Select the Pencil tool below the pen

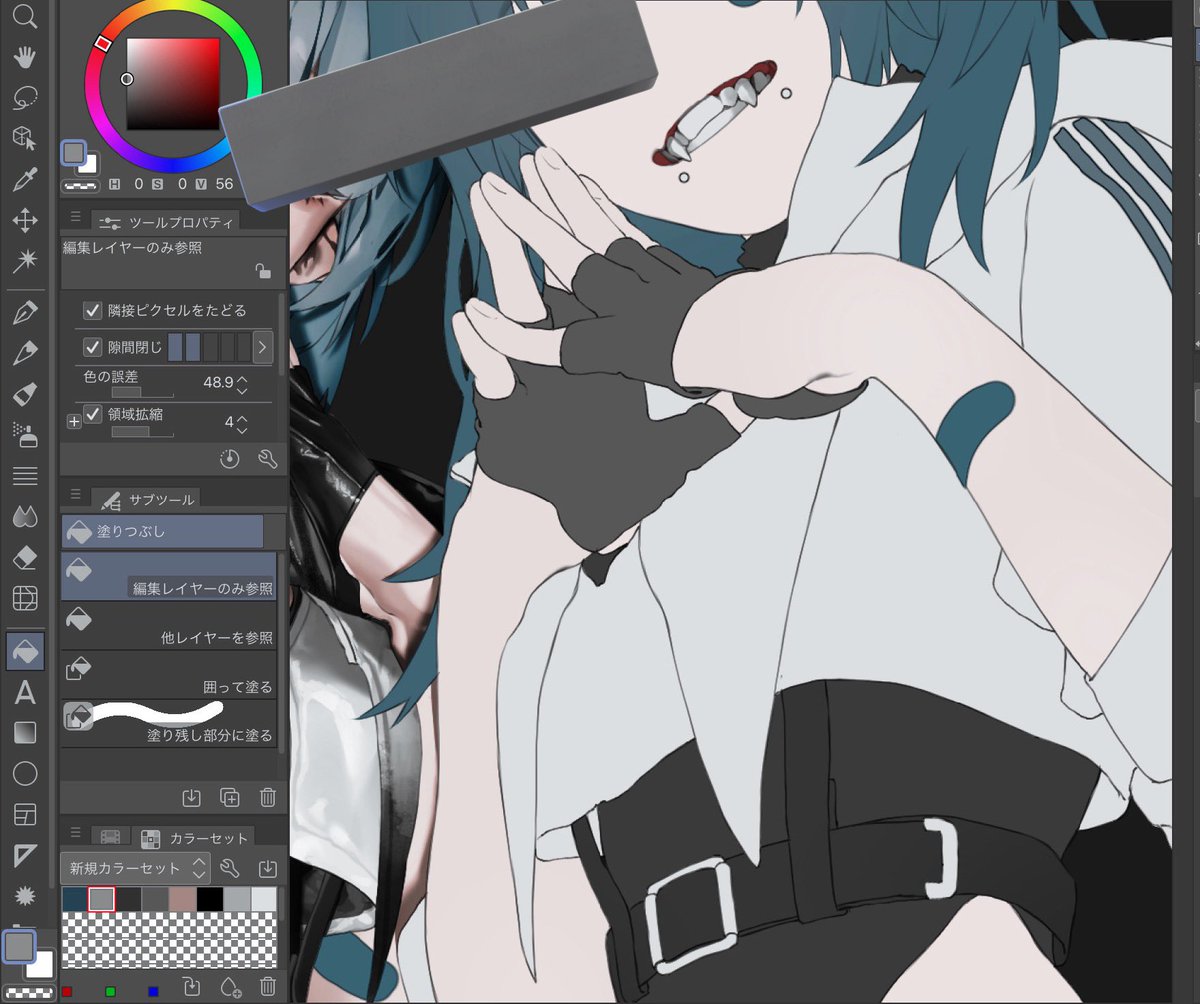(25, 353)
